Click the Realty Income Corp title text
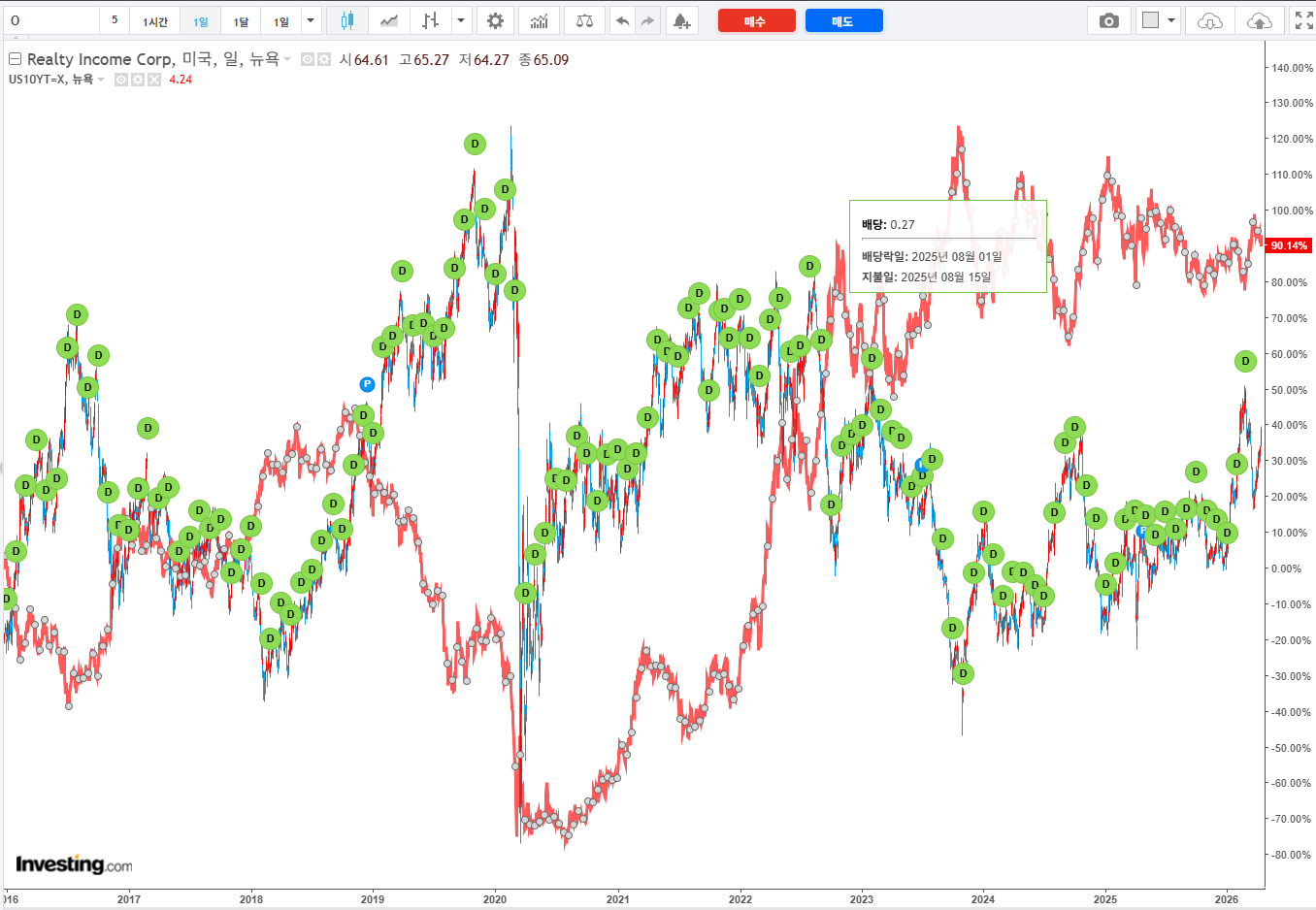Screen dimensions: 1316x910 click(x=100, y=59)
